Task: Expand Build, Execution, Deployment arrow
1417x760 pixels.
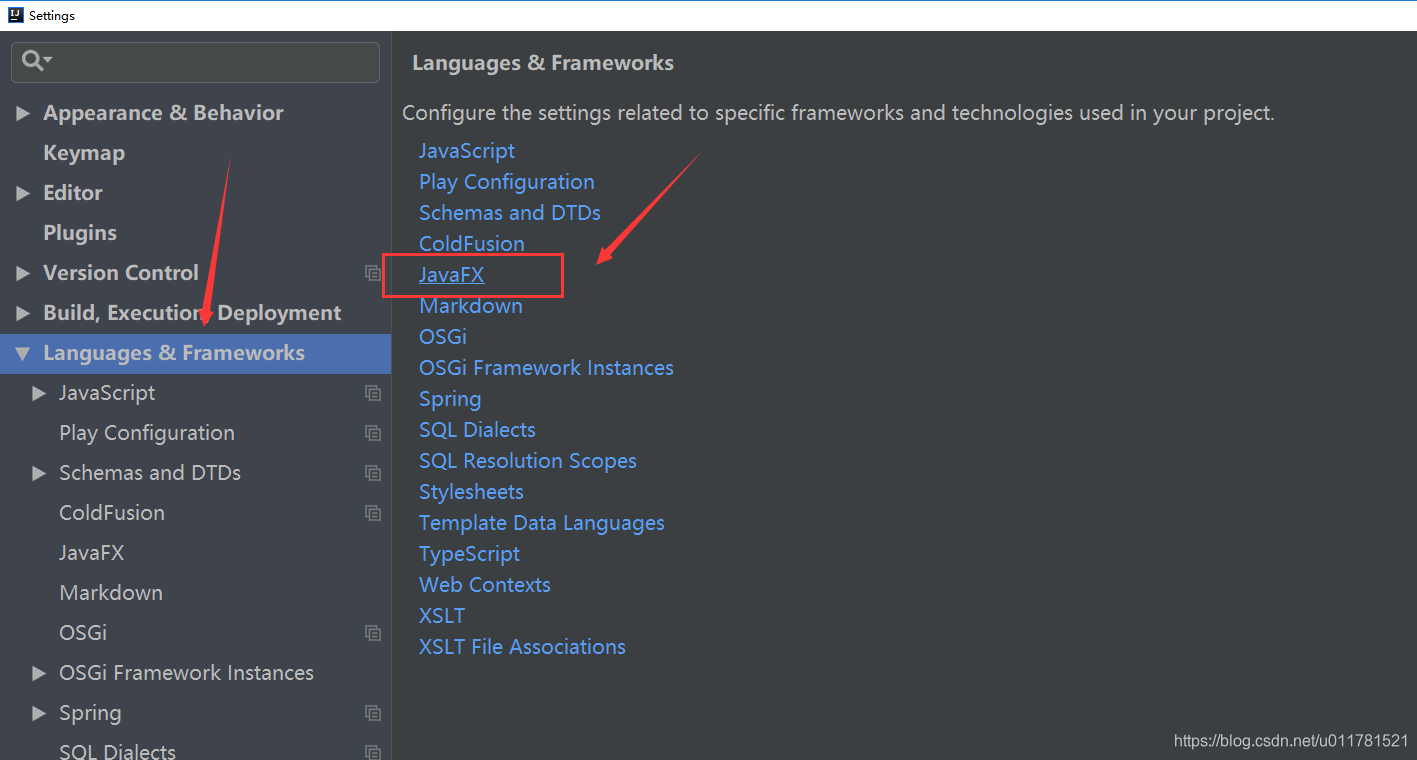Action: pos(23,313)
